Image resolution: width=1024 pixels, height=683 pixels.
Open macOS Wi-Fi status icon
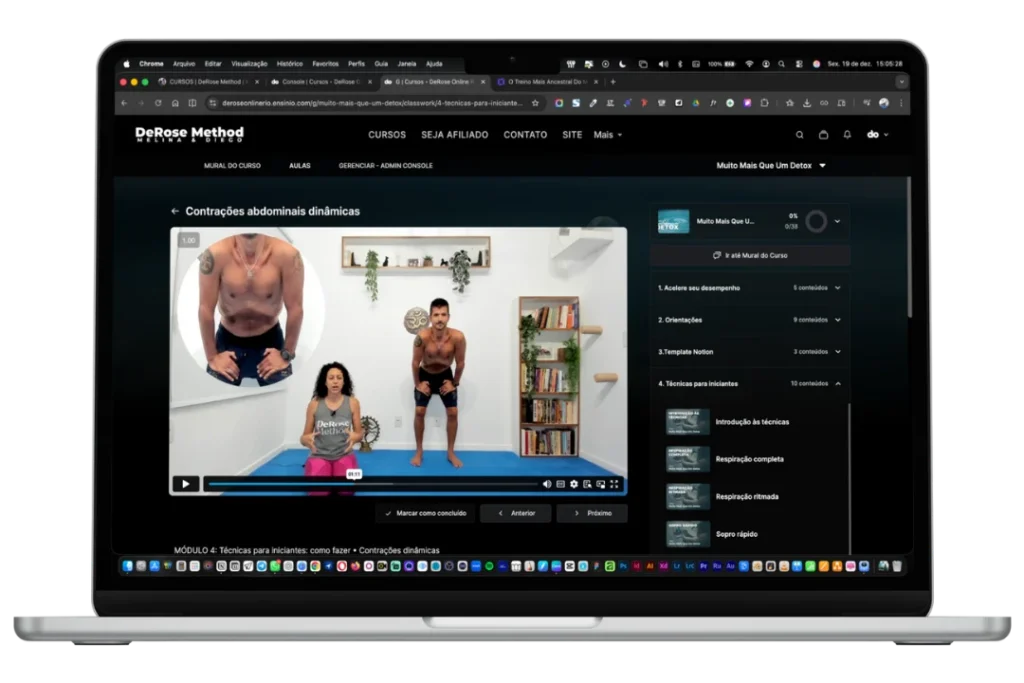[749, 64]
